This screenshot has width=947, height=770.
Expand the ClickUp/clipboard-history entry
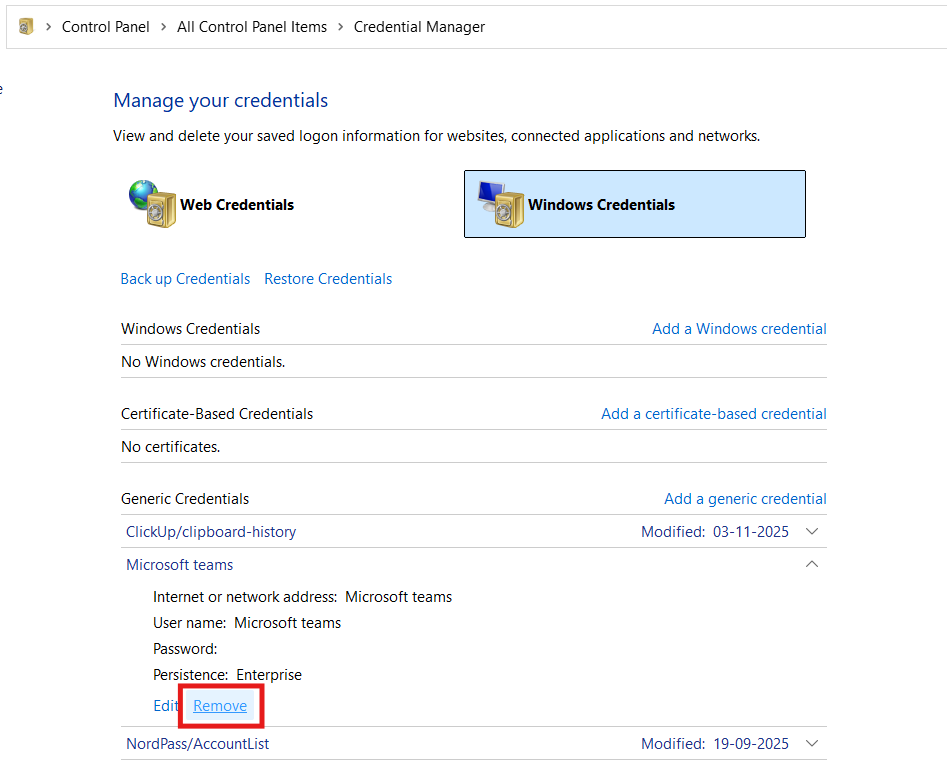tap(812, 531)
